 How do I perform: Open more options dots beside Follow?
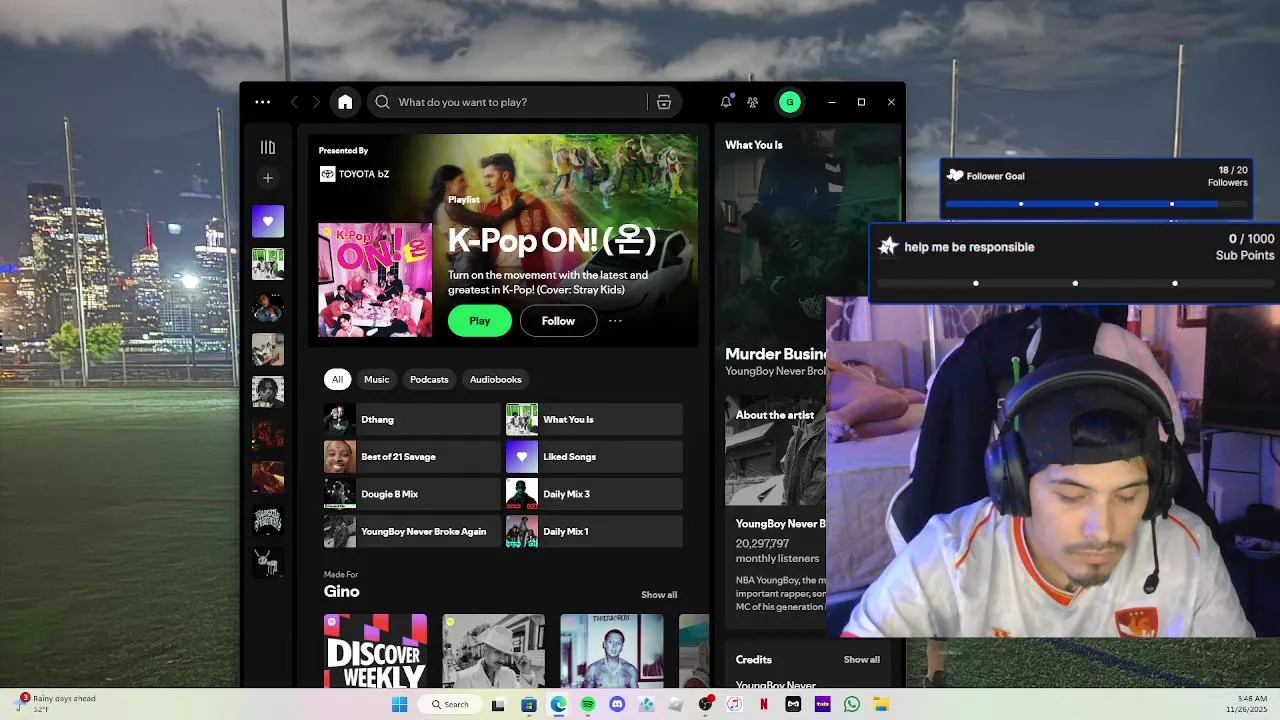pos(615,321)
